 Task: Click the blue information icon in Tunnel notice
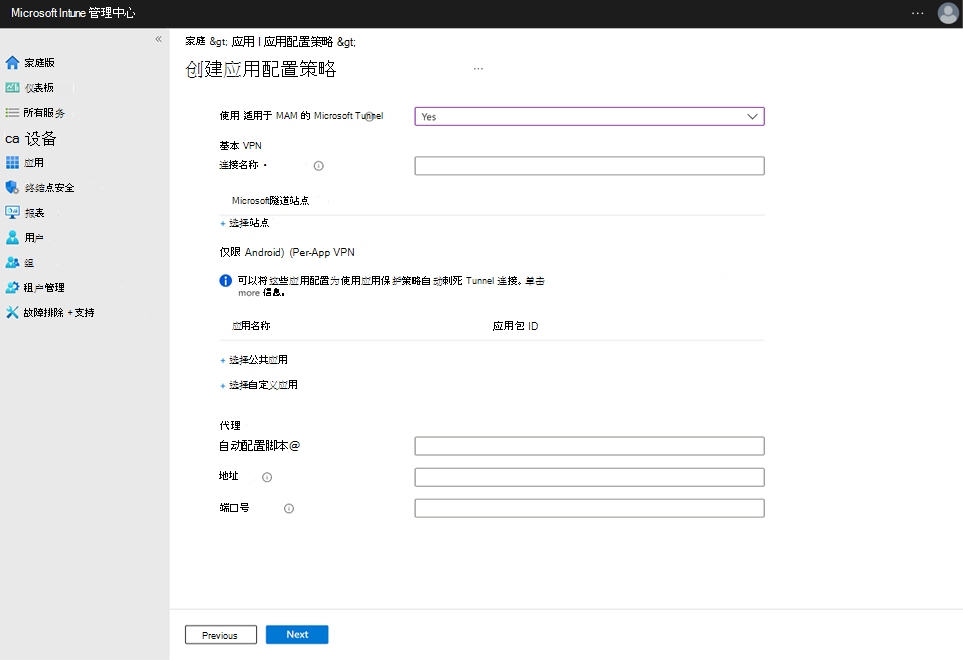coord(225,281)
